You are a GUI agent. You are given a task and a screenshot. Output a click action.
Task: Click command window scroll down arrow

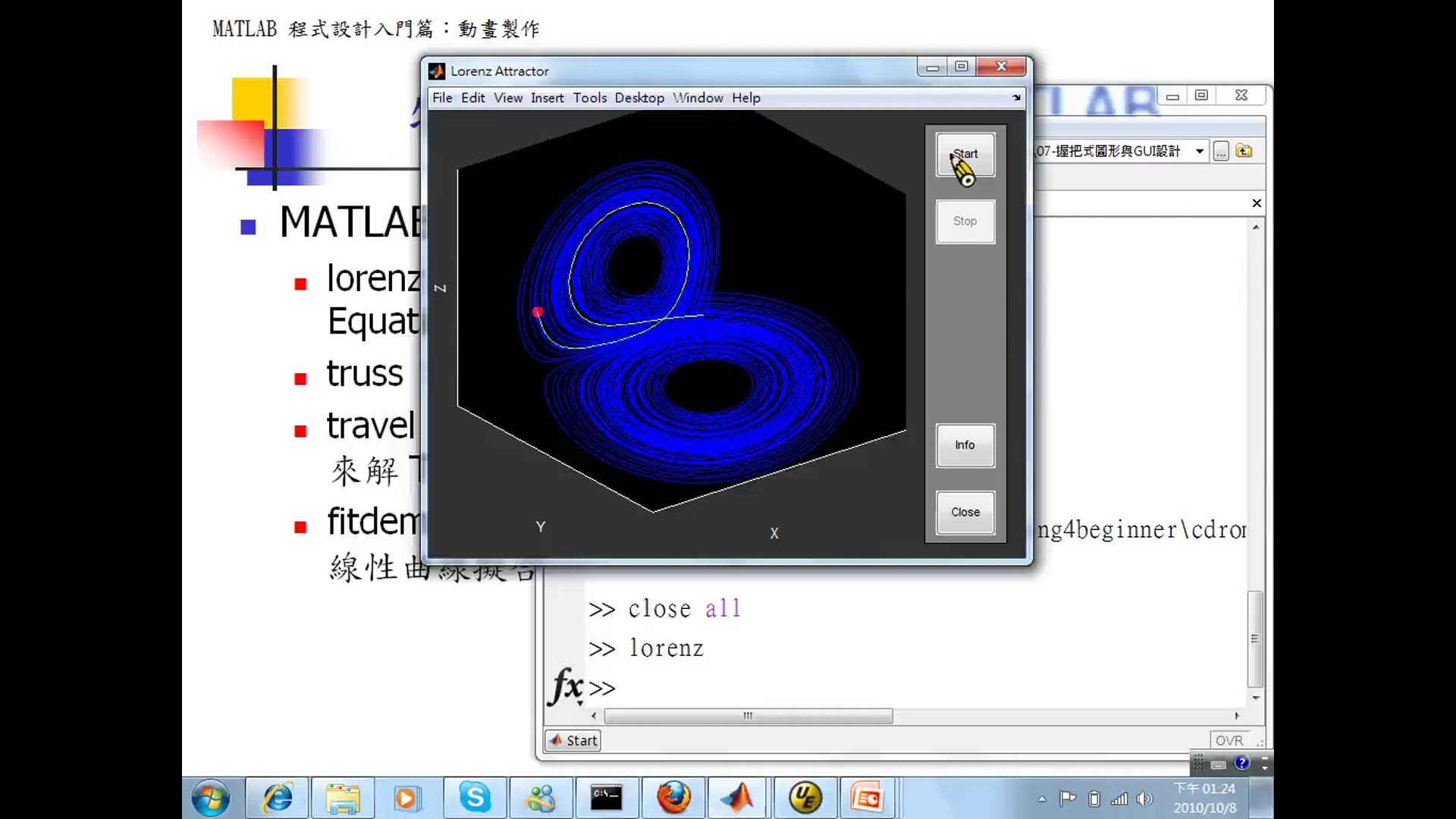click(1256, 698)
